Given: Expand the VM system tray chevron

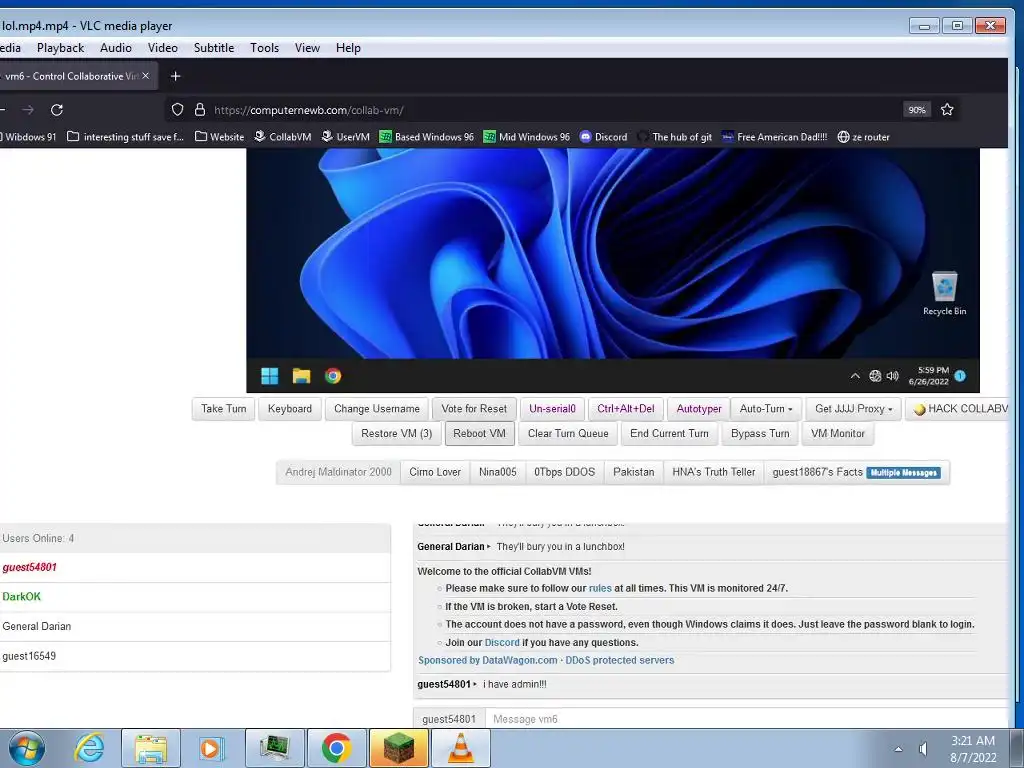Looking at the screenshot, I should [x=855, y=376].
